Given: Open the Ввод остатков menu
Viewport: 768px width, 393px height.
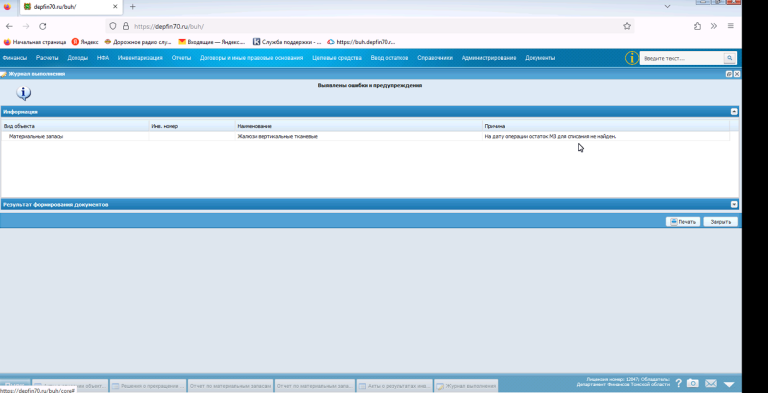Looking at the screenshot, I should click(x=389, y=58).
